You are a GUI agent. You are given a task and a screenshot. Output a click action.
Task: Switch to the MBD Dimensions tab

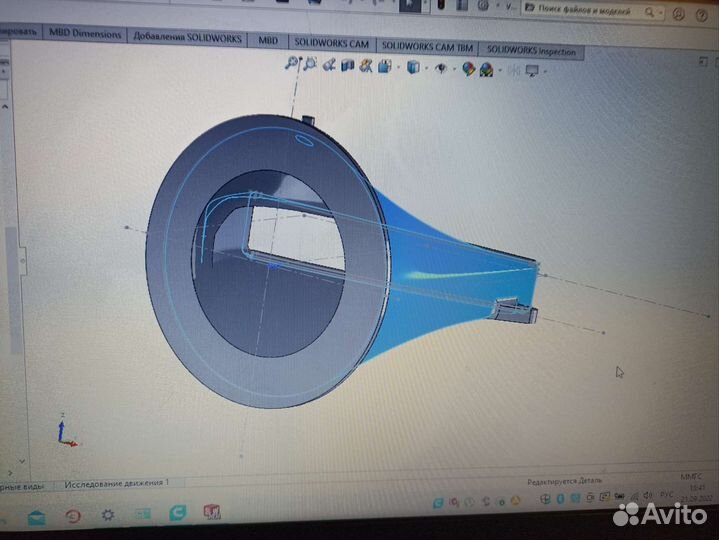tap(84, 35)
